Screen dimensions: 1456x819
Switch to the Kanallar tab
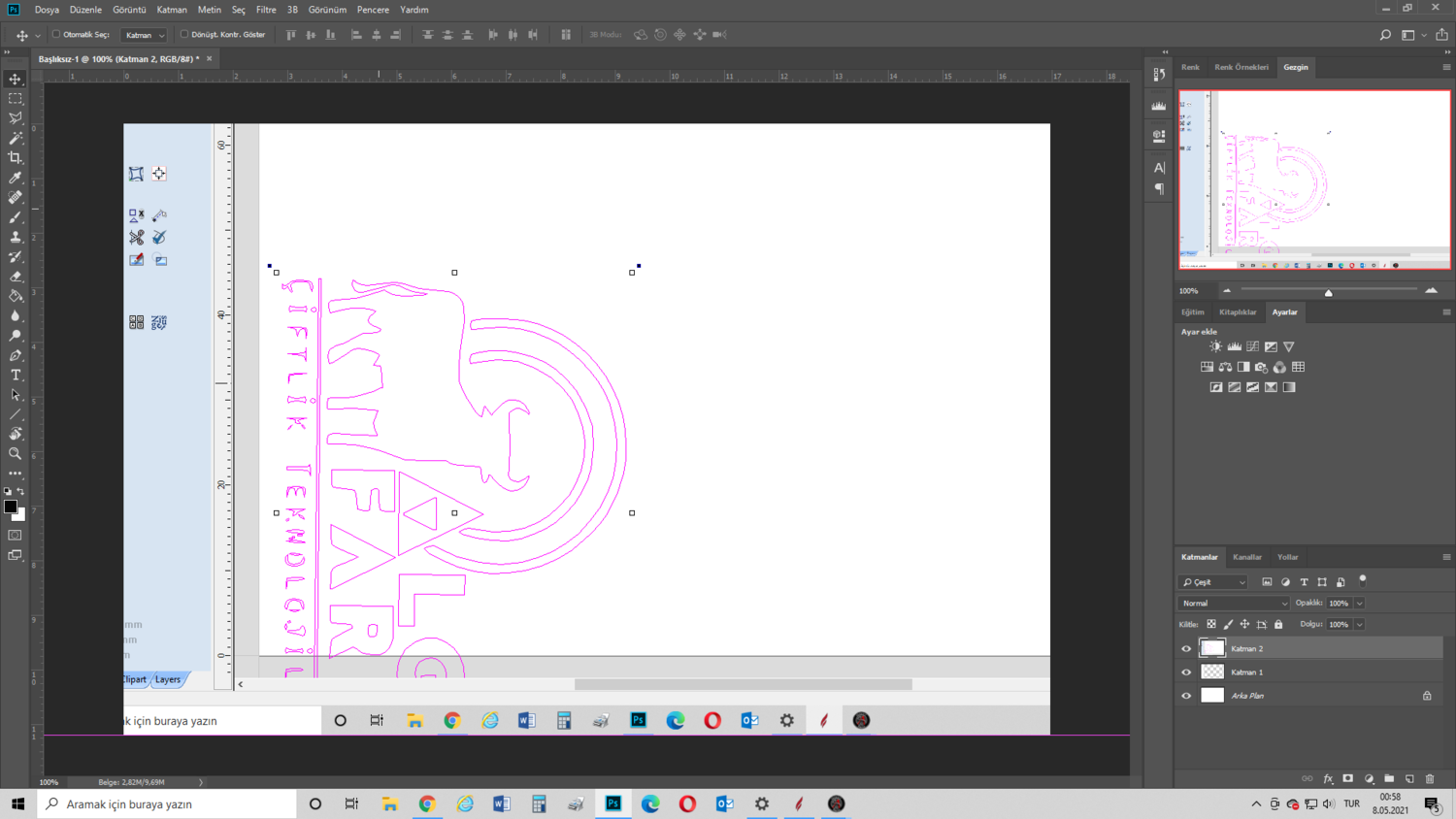coord(1247,557)
